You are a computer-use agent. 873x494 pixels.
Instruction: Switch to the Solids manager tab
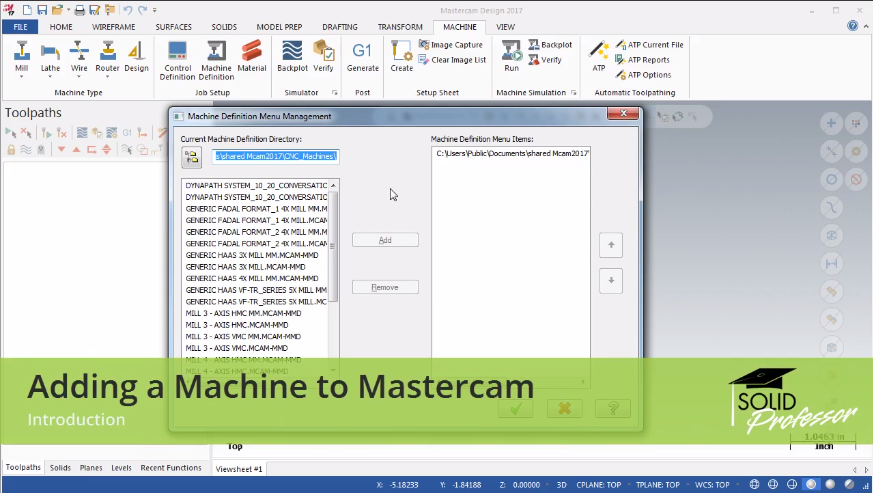pyautogui.click(x=60, y=468)
